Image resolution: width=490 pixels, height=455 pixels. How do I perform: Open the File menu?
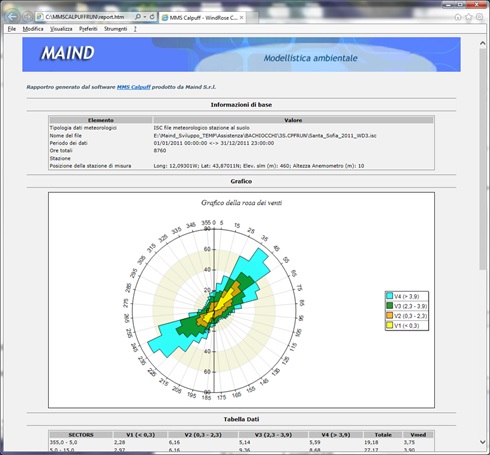click(x=12, y=29)
